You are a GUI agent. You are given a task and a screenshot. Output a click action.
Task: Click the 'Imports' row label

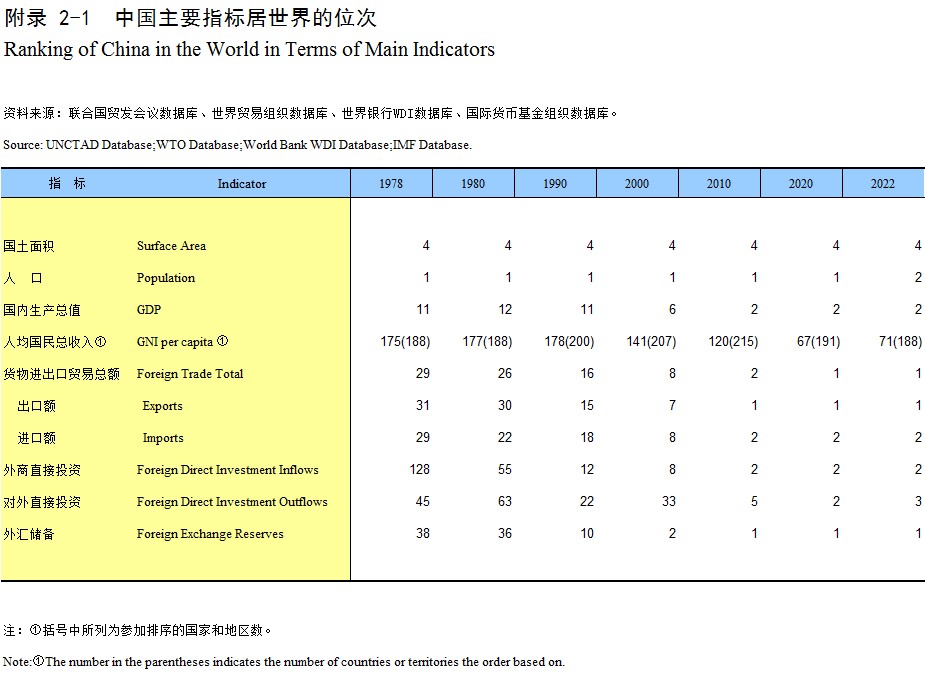[163, 438]
